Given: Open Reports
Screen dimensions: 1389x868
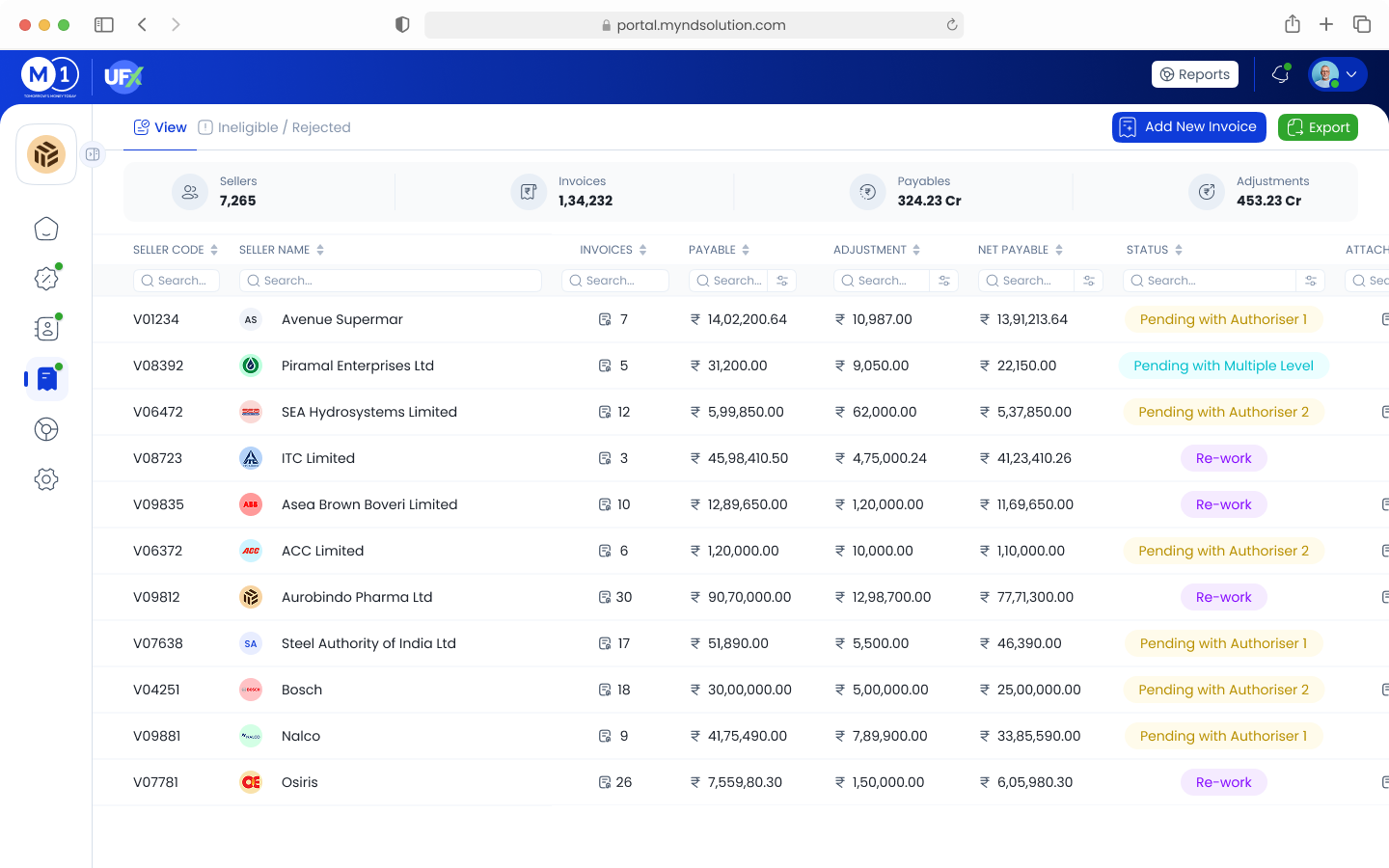Looking at the screenshot, I should coord(1195,74).
